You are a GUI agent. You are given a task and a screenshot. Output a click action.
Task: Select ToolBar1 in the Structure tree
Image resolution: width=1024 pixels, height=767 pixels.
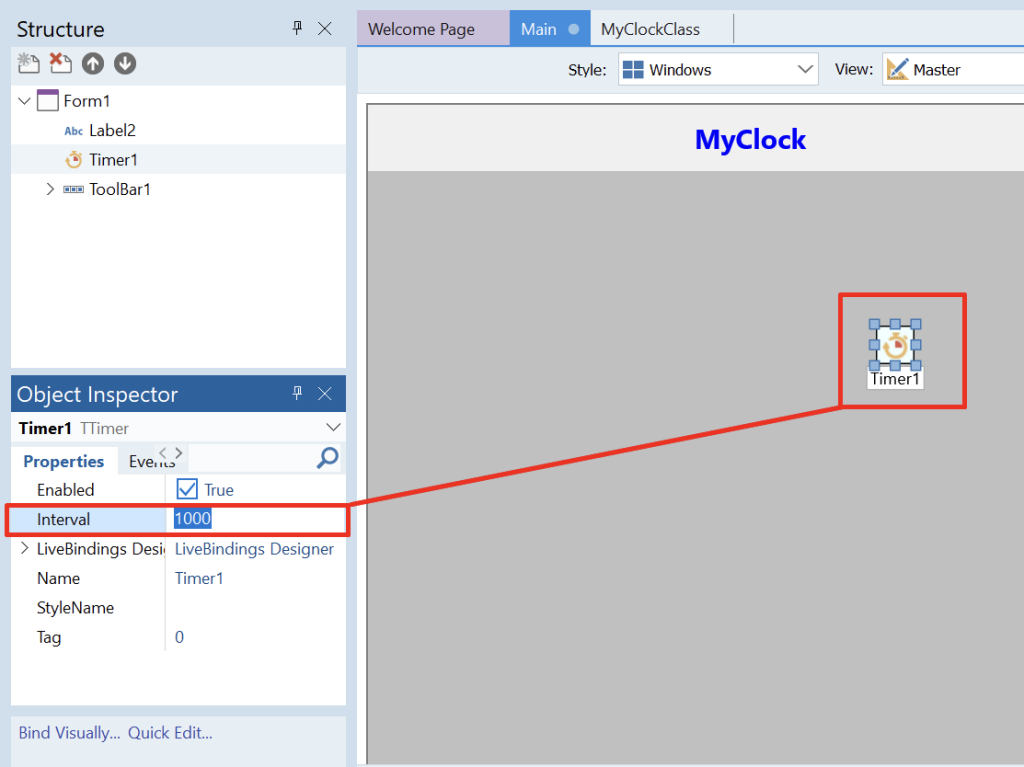coord(120,189)
